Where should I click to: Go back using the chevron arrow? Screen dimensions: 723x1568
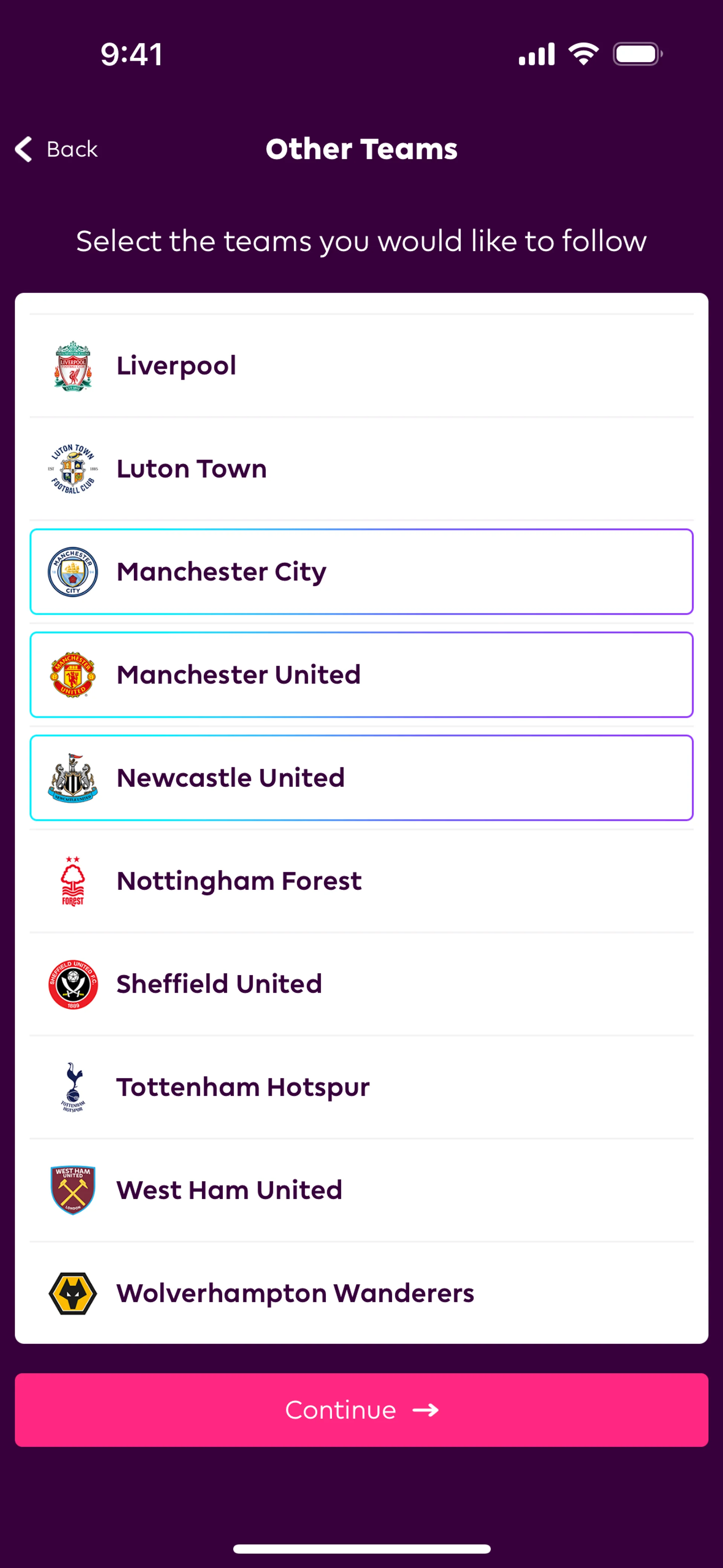(x=24, y=149)
